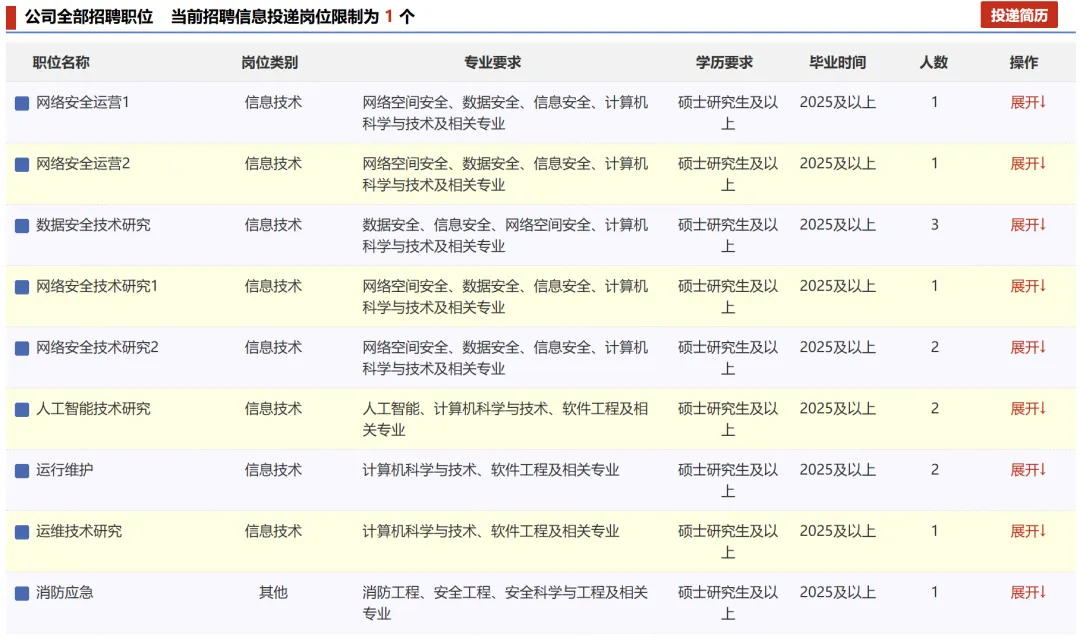Click the 学历要求 column header
Screen dimensions: 1080x637
(724, 62)
